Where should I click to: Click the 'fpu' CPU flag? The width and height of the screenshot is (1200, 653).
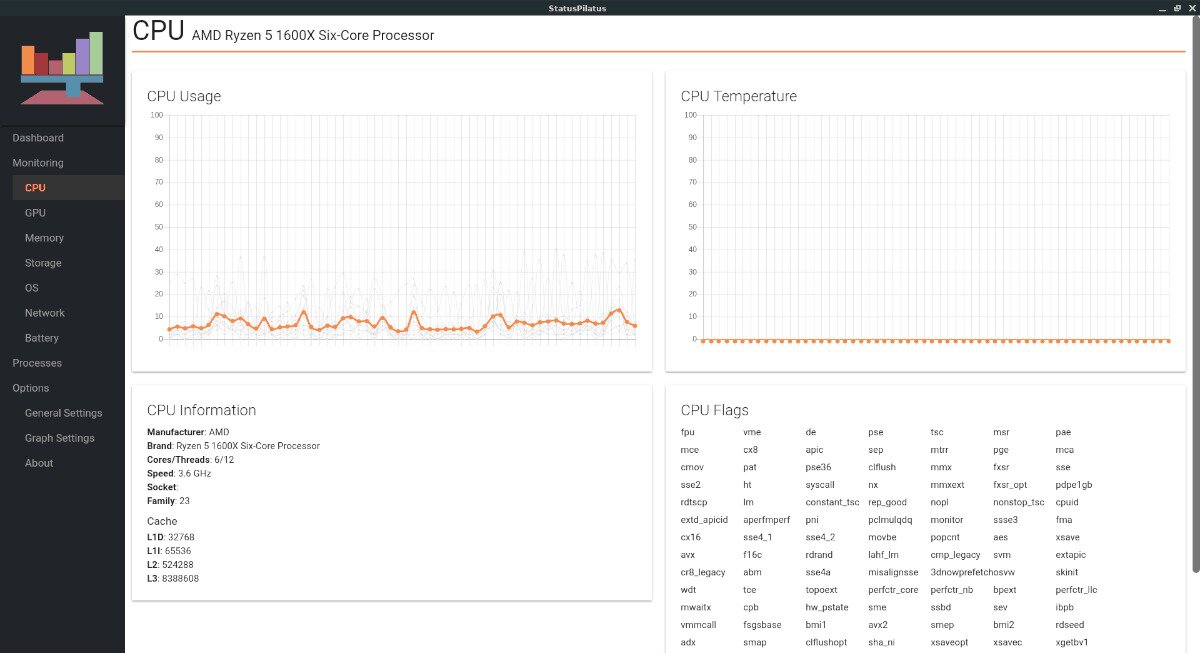pos(687,432)
